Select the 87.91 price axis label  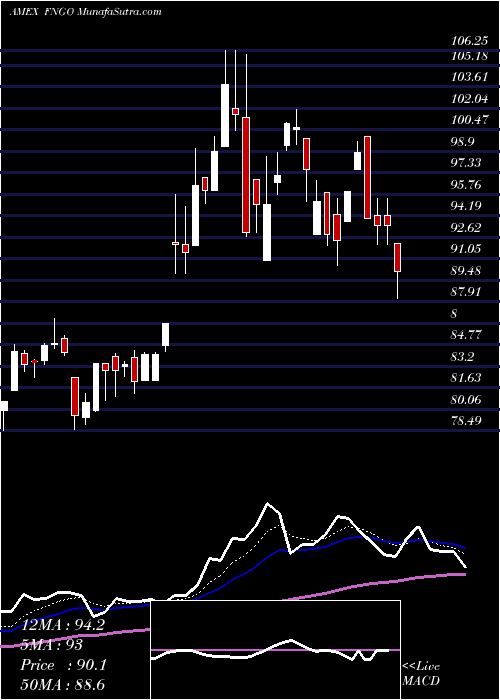click(x=467, y=292)
